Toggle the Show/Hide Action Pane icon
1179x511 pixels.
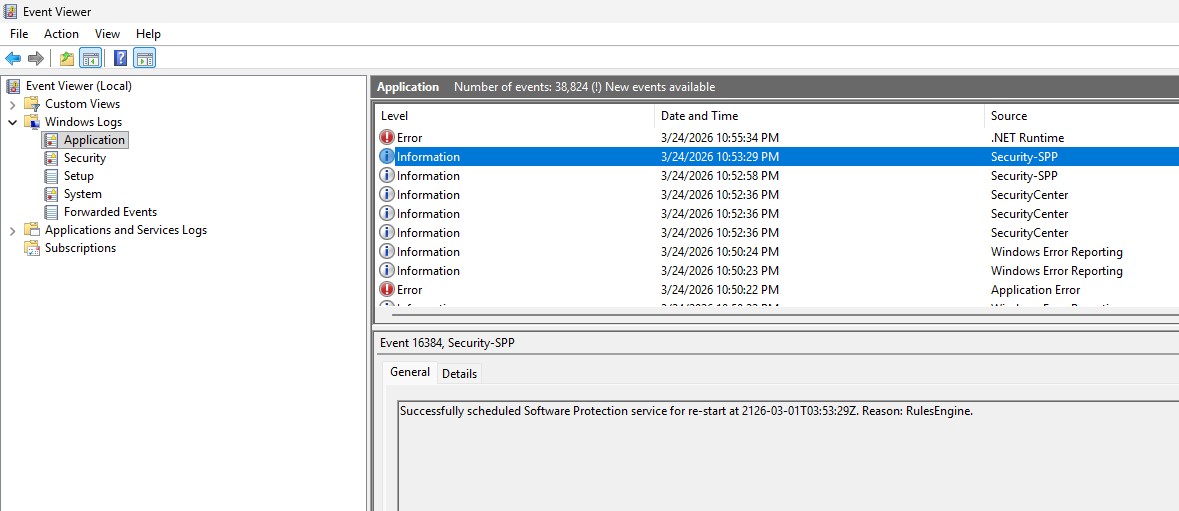tap(144, 58)
